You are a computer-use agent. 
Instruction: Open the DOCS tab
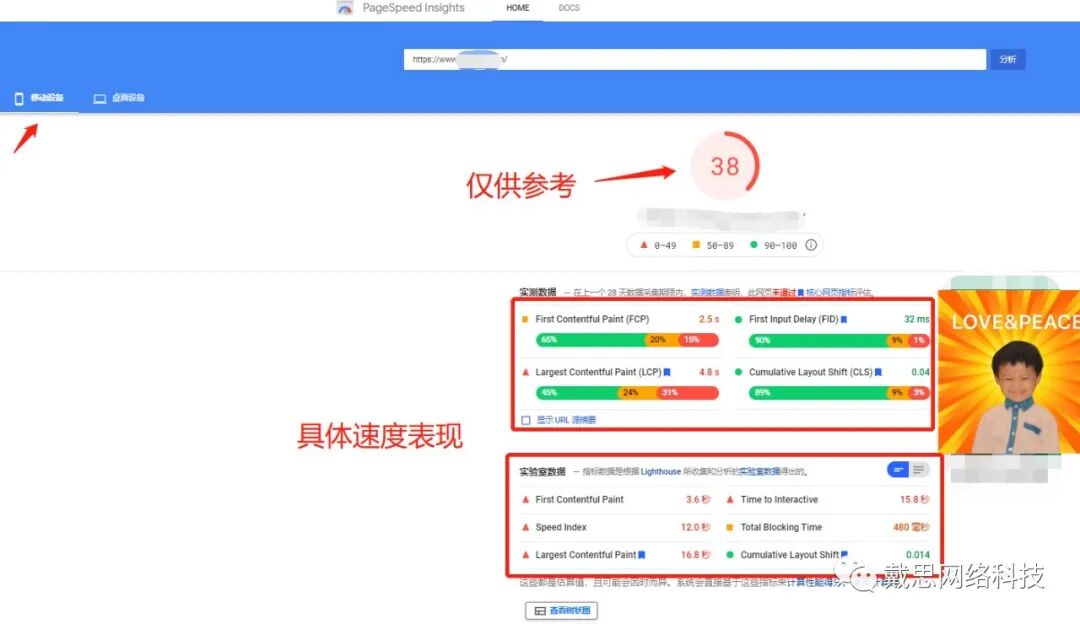pos(569,8)
